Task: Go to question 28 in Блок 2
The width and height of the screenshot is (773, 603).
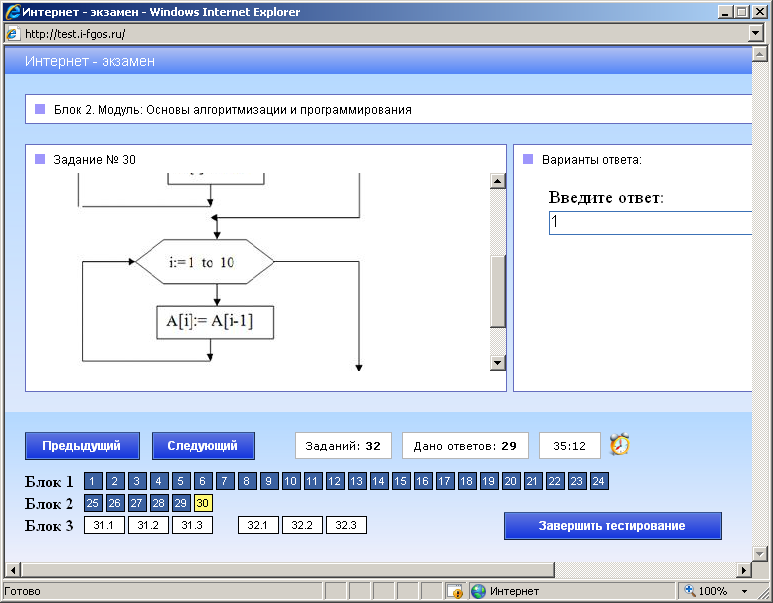Action: point(158,503)
